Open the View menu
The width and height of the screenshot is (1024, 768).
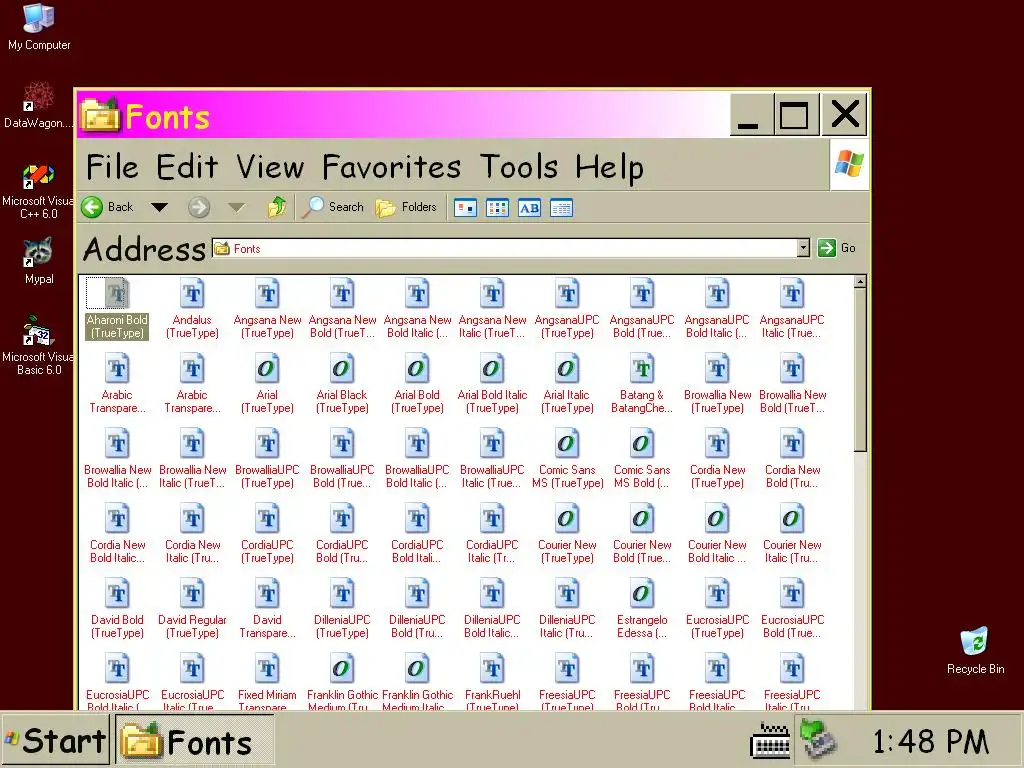coord(270,167)
